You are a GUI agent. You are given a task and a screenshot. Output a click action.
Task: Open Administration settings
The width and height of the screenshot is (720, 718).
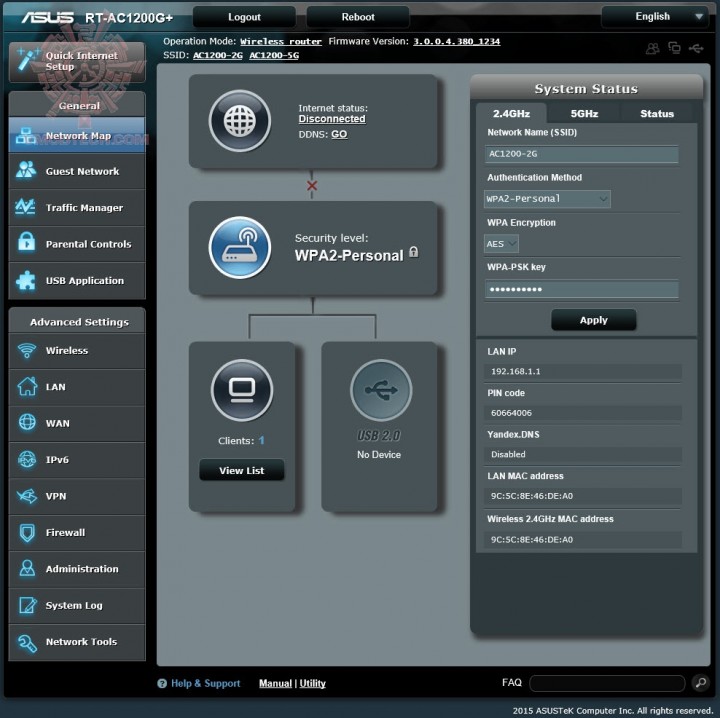77,569
